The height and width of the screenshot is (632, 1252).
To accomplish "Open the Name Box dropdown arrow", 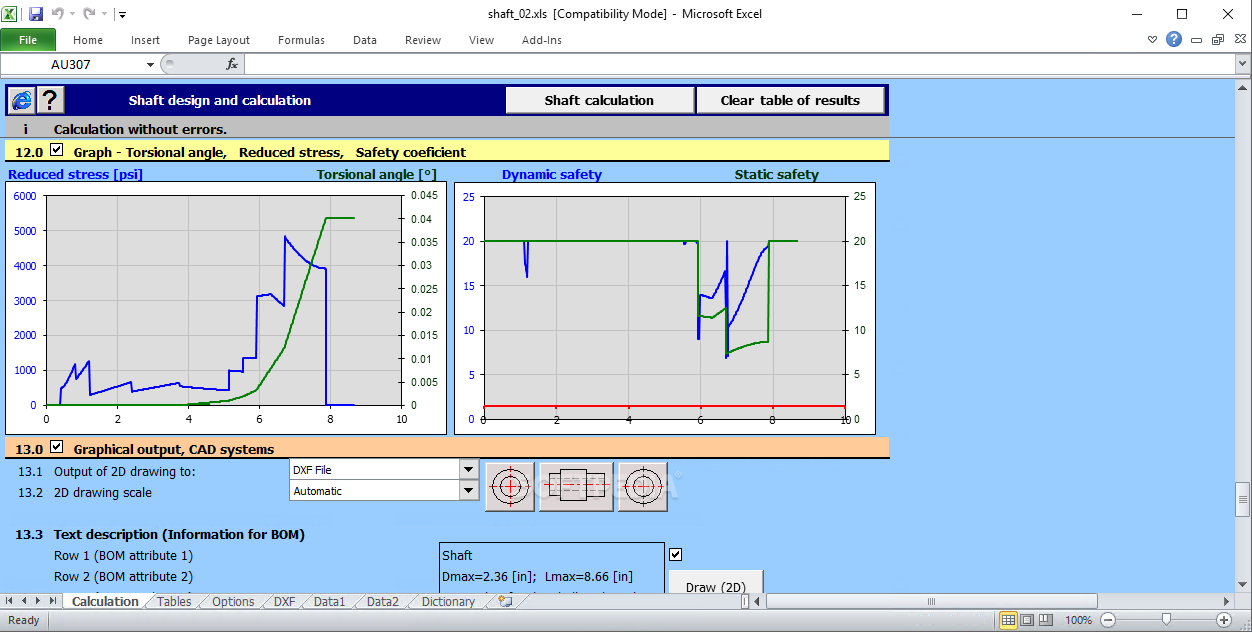I will 151,64.
